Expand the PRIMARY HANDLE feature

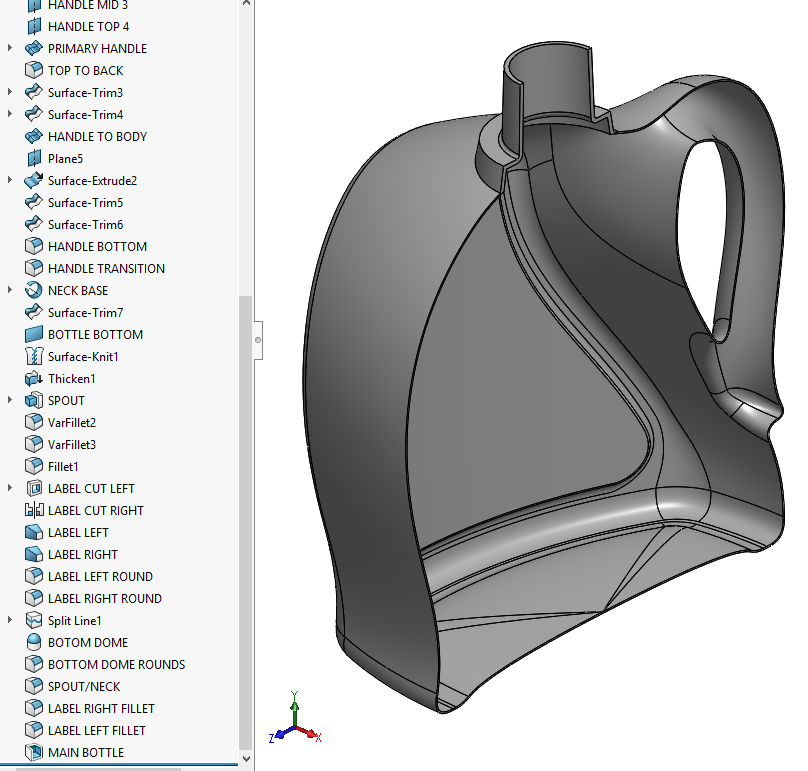coord(10,48)
